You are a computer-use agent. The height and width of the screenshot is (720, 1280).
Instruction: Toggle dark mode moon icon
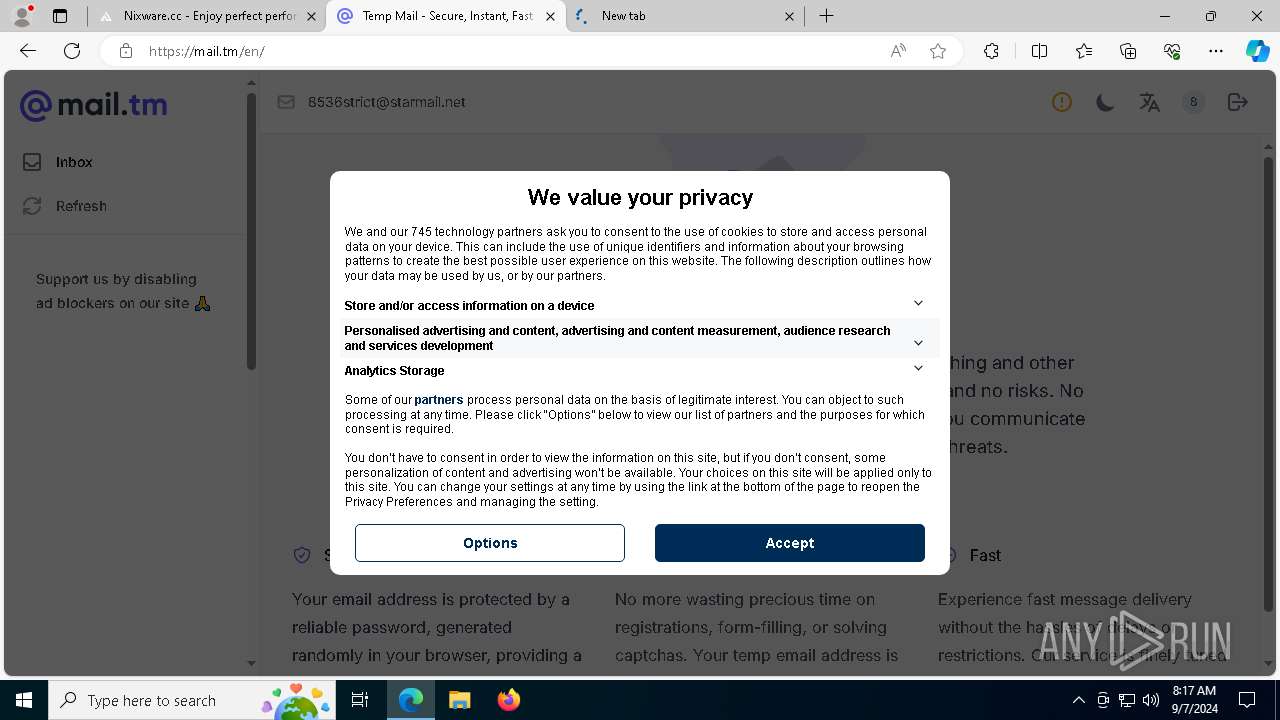[1105, 102]
